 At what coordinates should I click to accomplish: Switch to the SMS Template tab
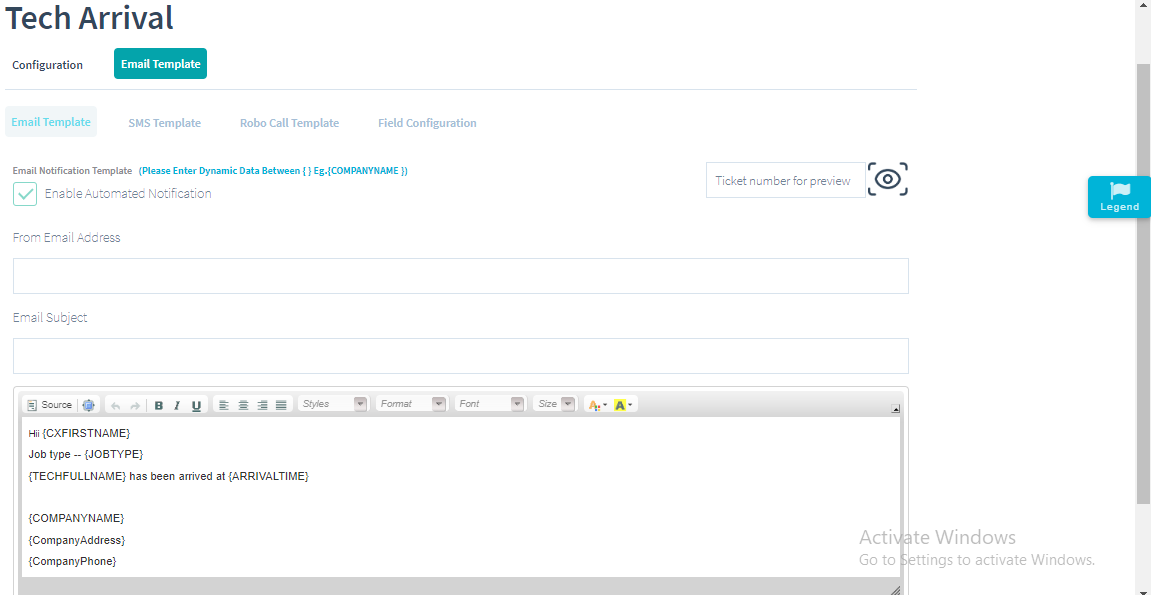164,123
